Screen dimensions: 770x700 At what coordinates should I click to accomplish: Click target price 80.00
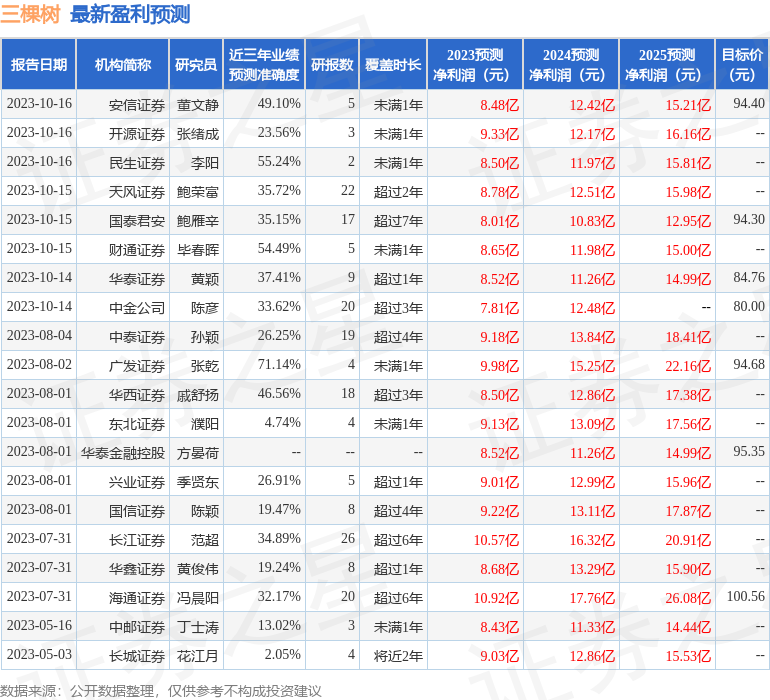(749, 306)
